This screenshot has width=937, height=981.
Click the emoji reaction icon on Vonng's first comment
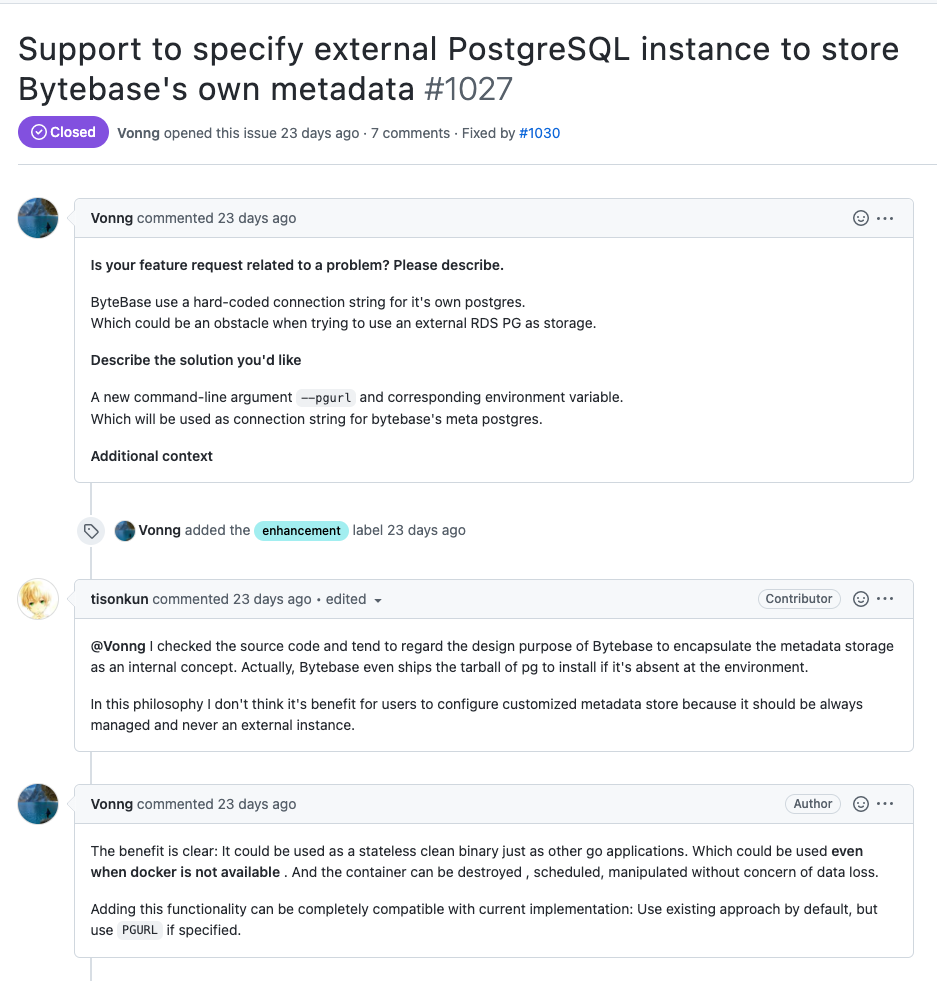(860, 218)
